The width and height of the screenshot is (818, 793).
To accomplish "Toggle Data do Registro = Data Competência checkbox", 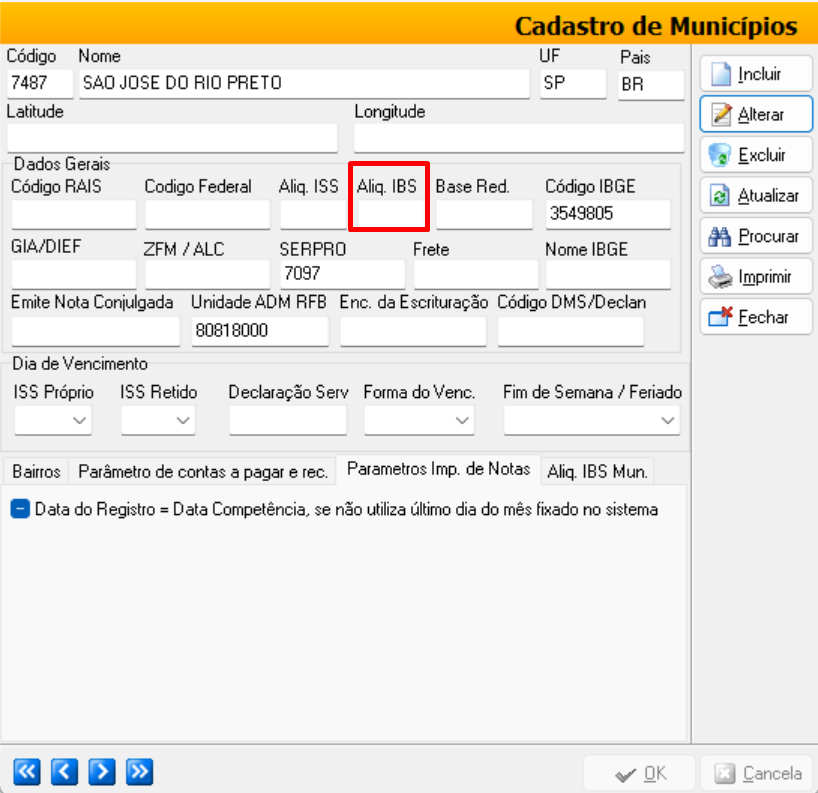I will [x=20, y=509].
